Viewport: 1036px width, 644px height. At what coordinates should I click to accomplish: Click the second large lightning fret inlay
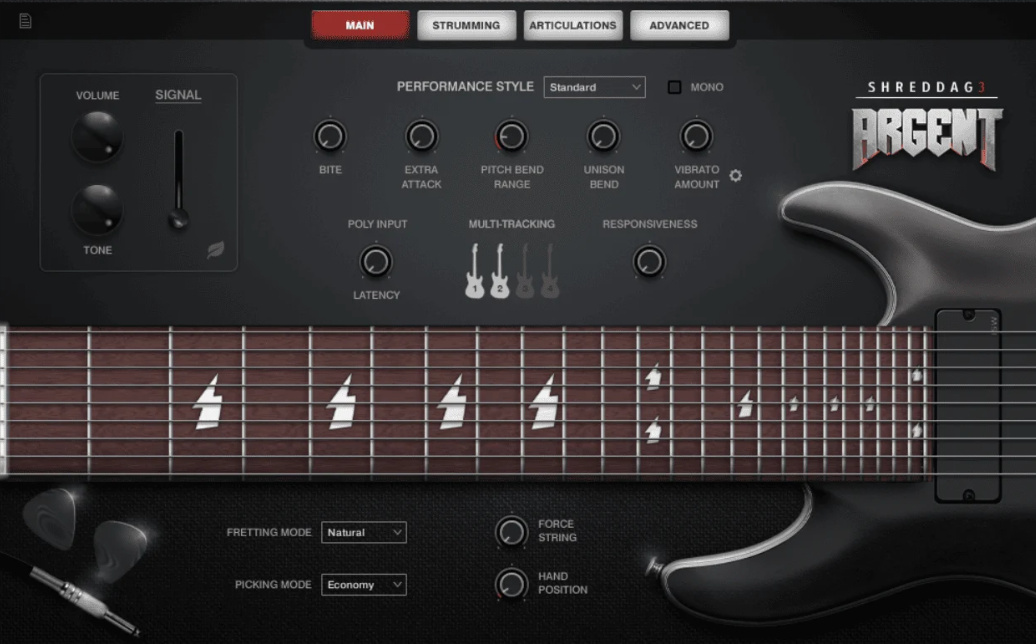click(x=342, y=402)
